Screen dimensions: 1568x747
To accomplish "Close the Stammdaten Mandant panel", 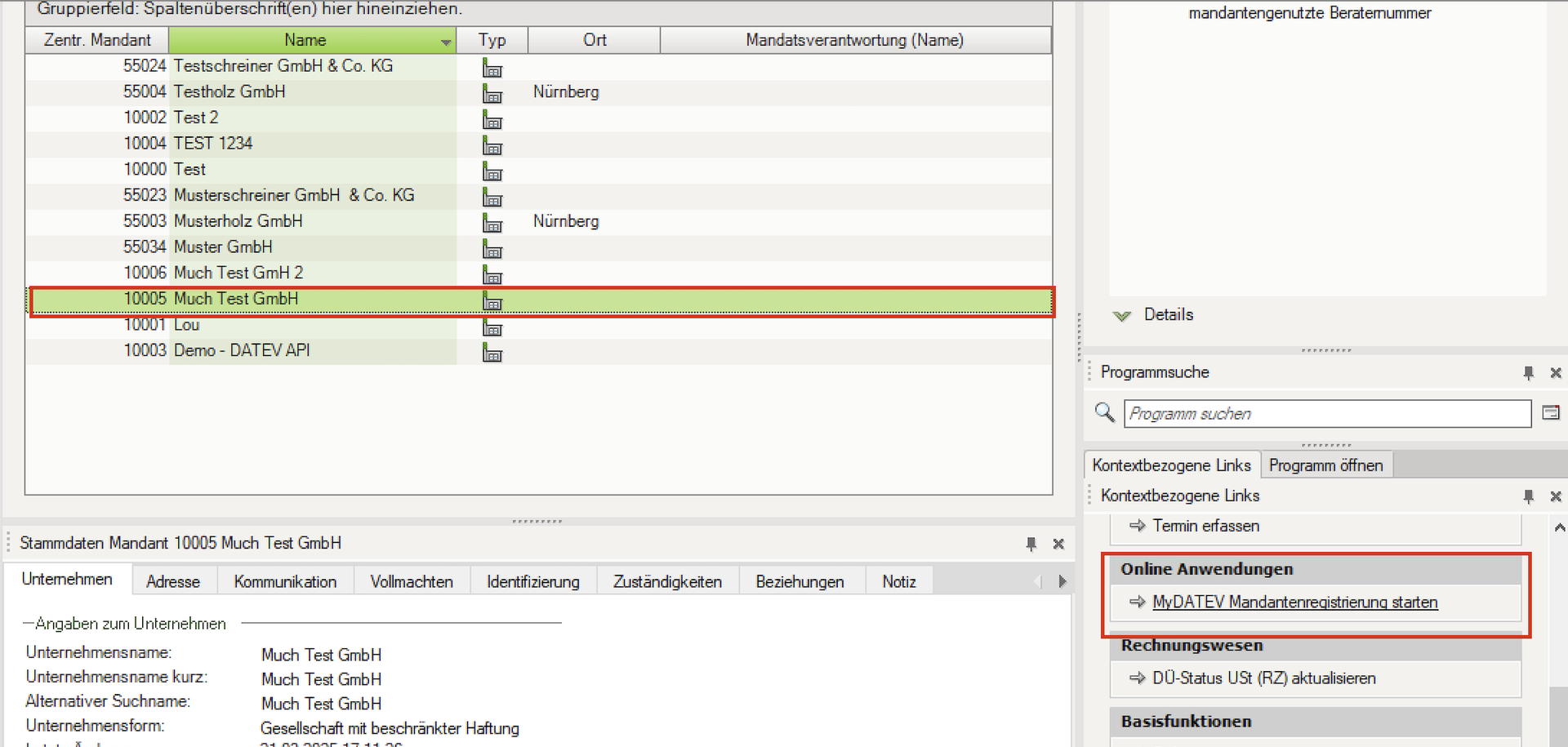I will pyautogui.click(x=1058, y=544).
